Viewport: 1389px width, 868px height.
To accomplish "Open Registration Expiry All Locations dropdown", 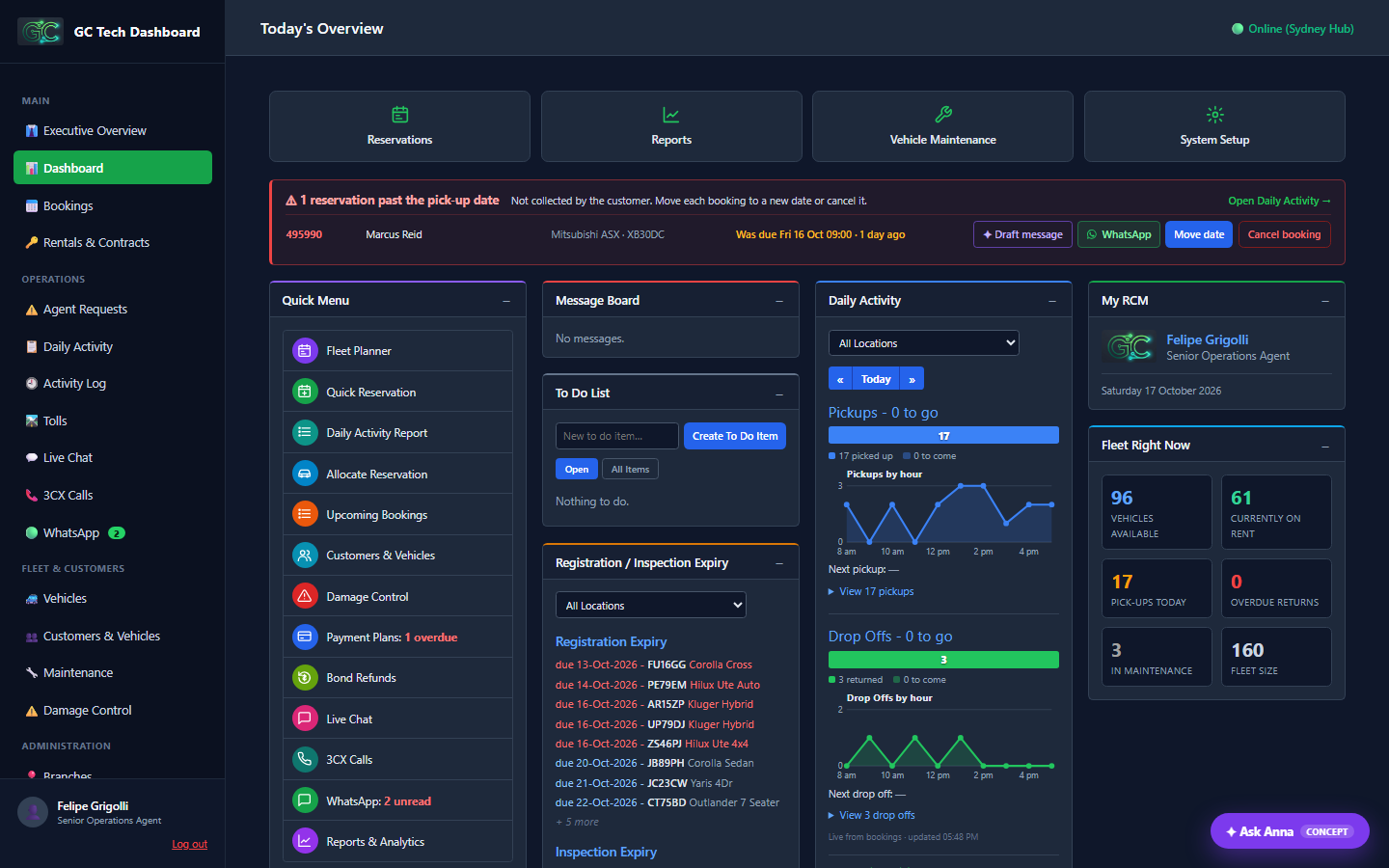I will tap(651, 606).
